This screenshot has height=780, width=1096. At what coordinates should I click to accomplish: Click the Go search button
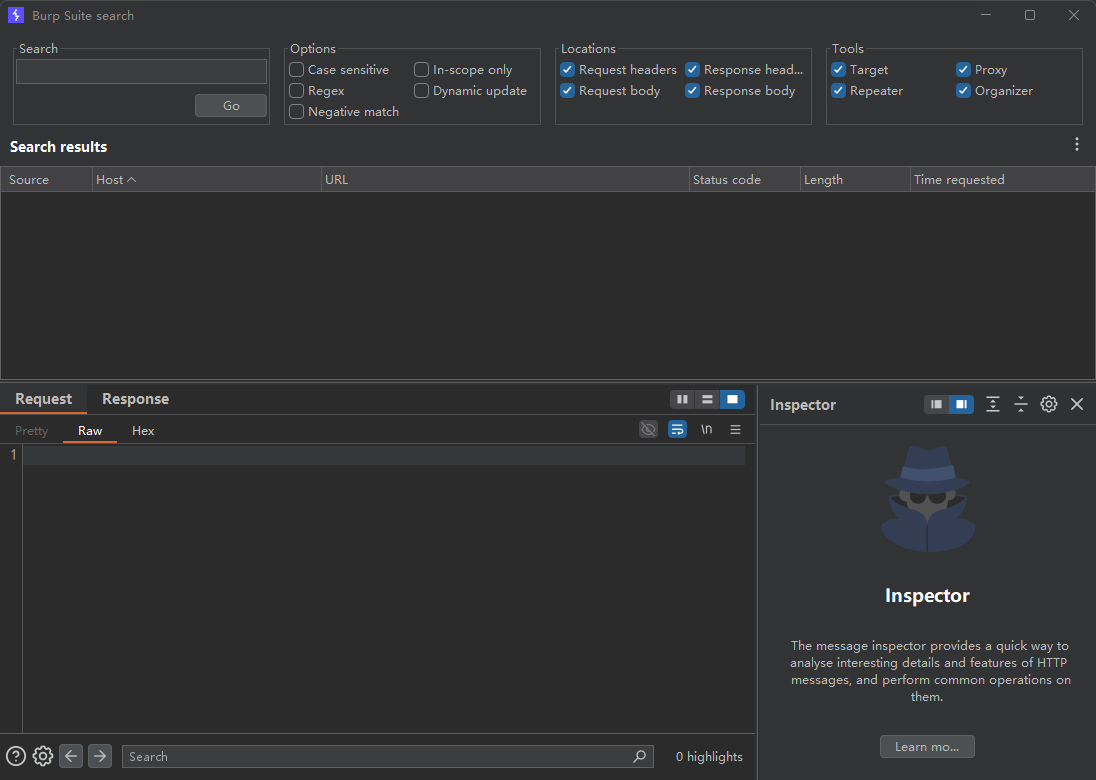click(231, 106)
